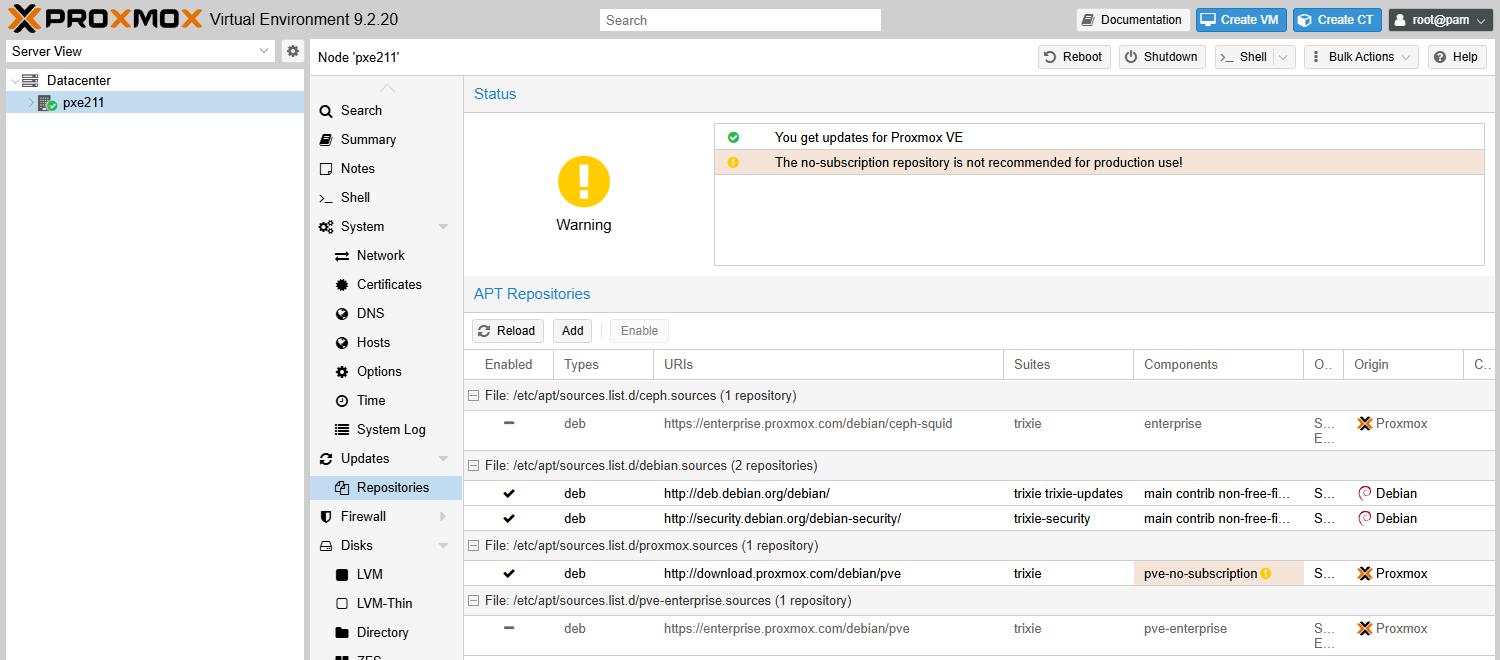Viewport: 1500px width, 660px height.
Task: Collapse the Disks menu section
Action: pyautogui.click(x=443, y=546)
